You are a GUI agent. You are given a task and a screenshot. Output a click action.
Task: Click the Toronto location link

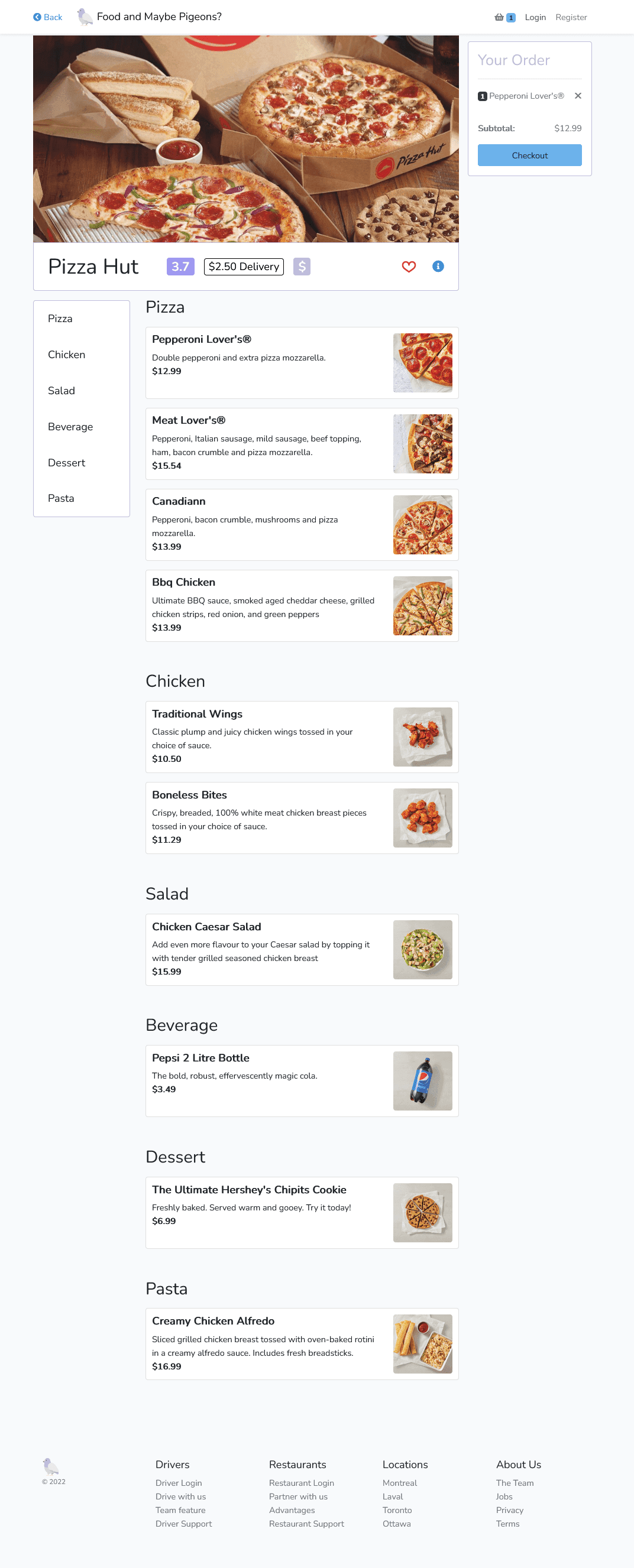point(397,1510)
